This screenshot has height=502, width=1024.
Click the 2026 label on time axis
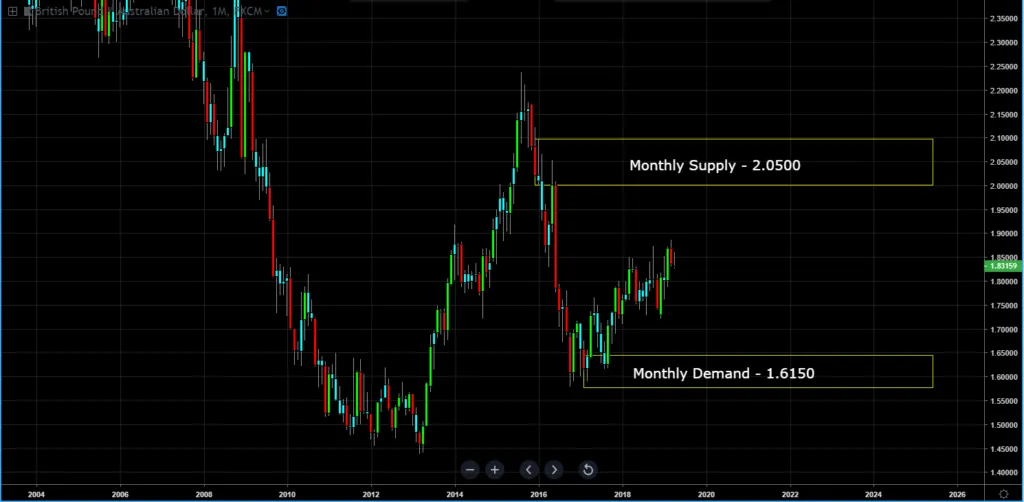pos(957,494)
